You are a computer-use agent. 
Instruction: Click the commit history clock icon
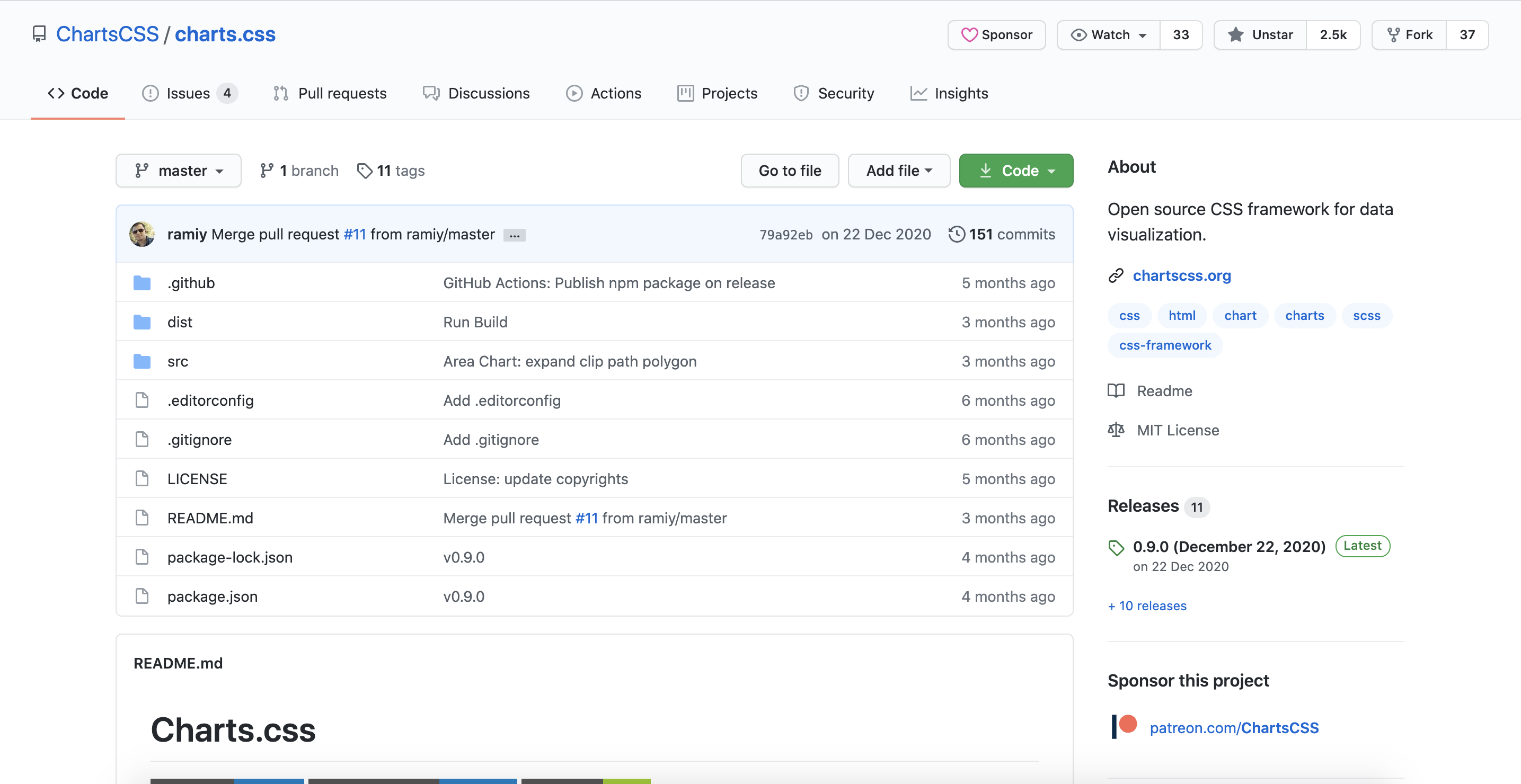[x=957, y=234]
